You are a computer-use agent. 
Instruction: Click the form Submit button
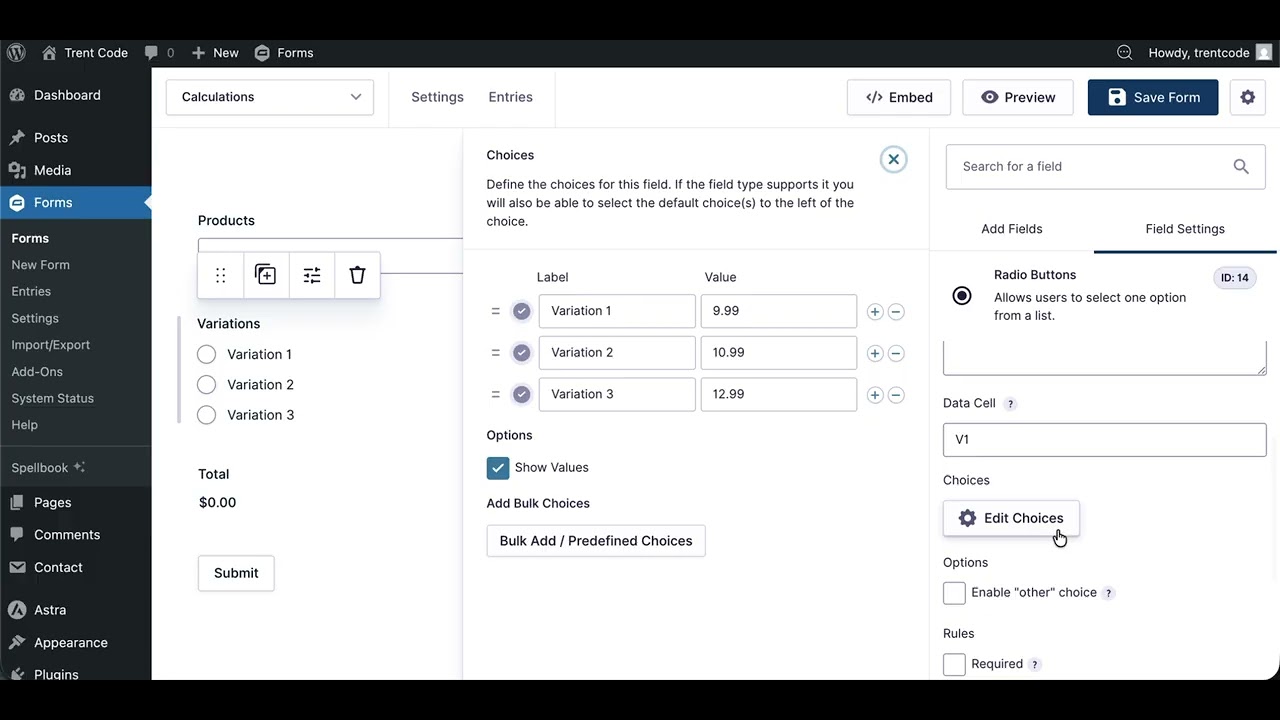236,573
